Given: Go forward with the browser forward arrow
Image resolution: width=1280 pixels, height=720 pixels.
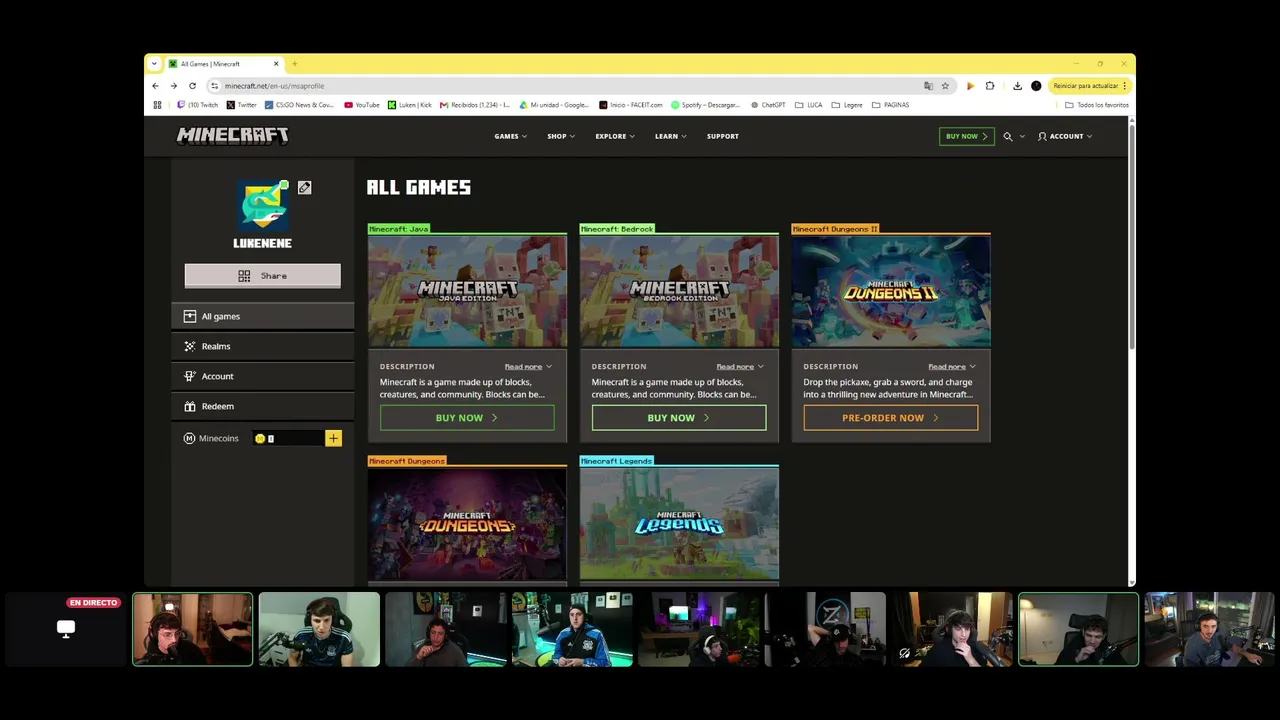Looking at the screenshot, I should (174, 86).
